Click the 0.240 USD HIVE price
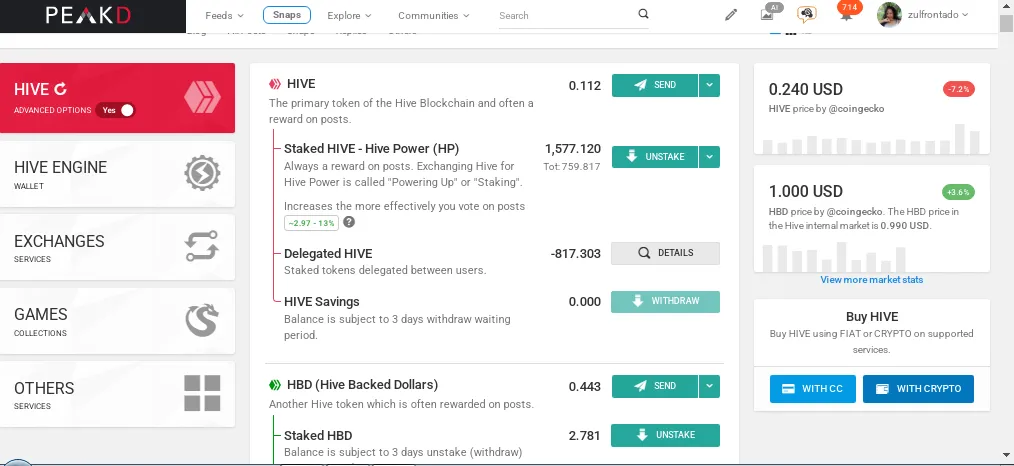The height and width of the screenshot is (466, 1014). tap(806, 89)
